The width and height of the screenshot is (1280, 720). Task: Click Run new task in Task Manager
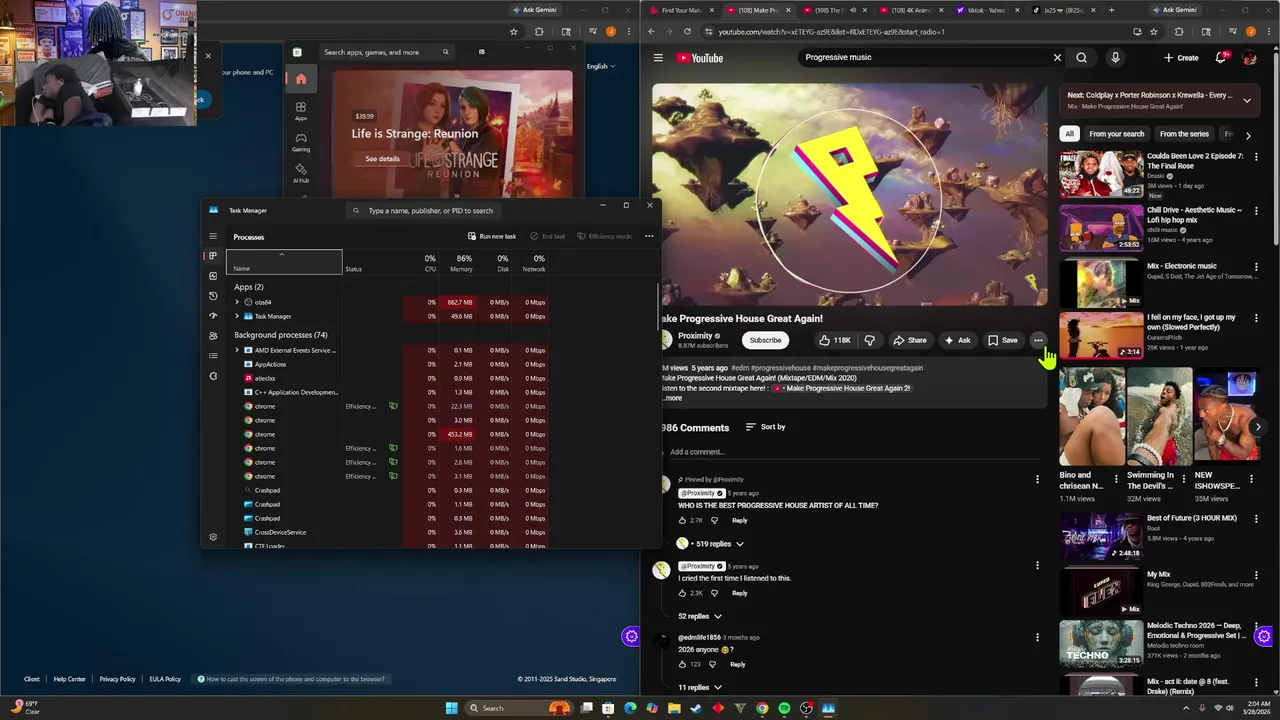pyautogui.click(x=492, y=236)
